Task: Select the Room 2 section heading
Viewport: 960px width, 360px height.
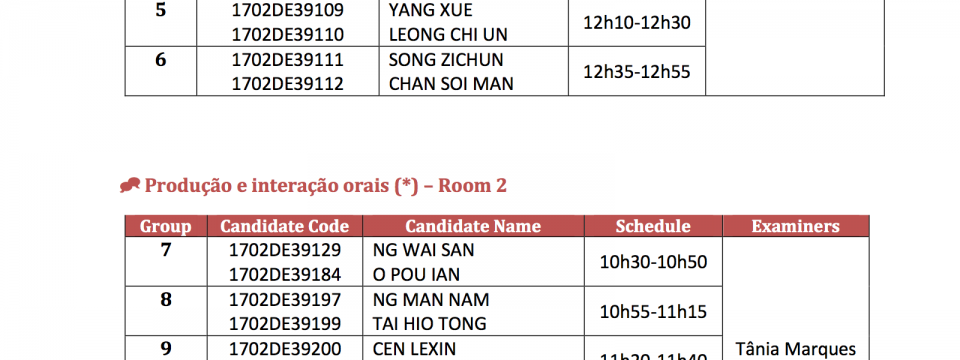Action: click(x=325, y=185)
